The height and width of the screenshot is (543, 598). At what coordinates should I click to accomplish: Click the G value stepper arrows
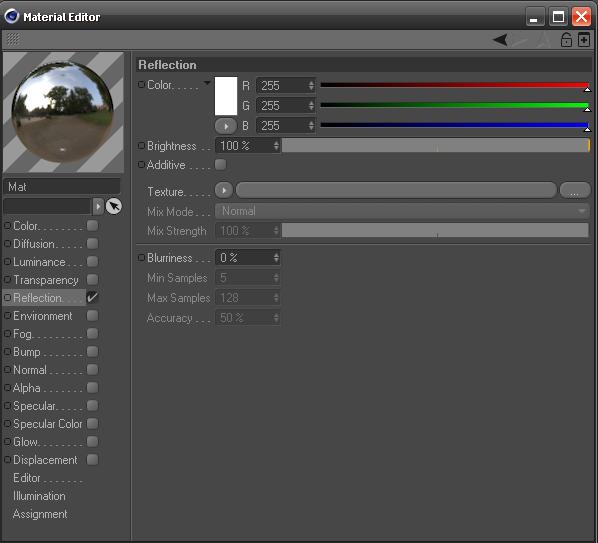pyautogui.click(x=311, y=106)
